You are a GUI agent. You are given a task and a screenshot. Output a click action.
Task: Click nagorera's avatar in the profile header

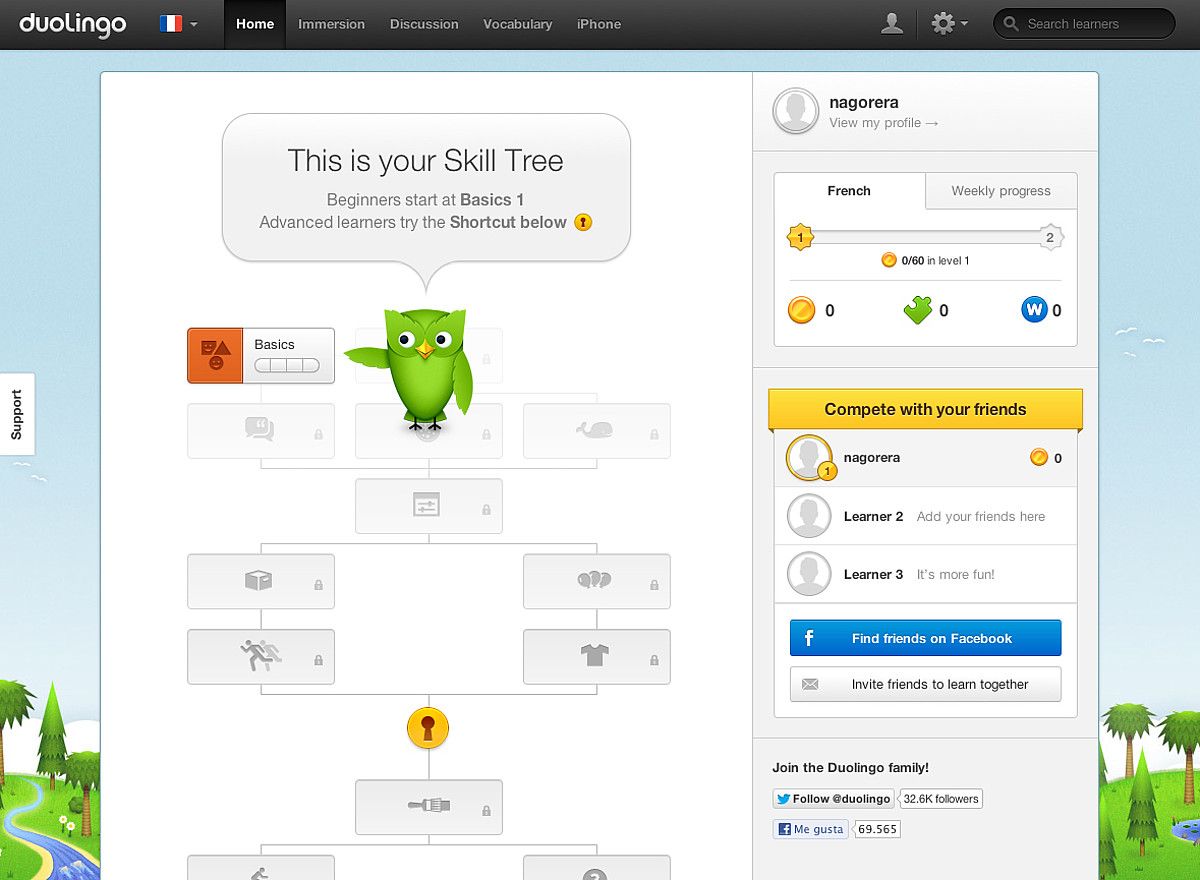pos(796,110)
